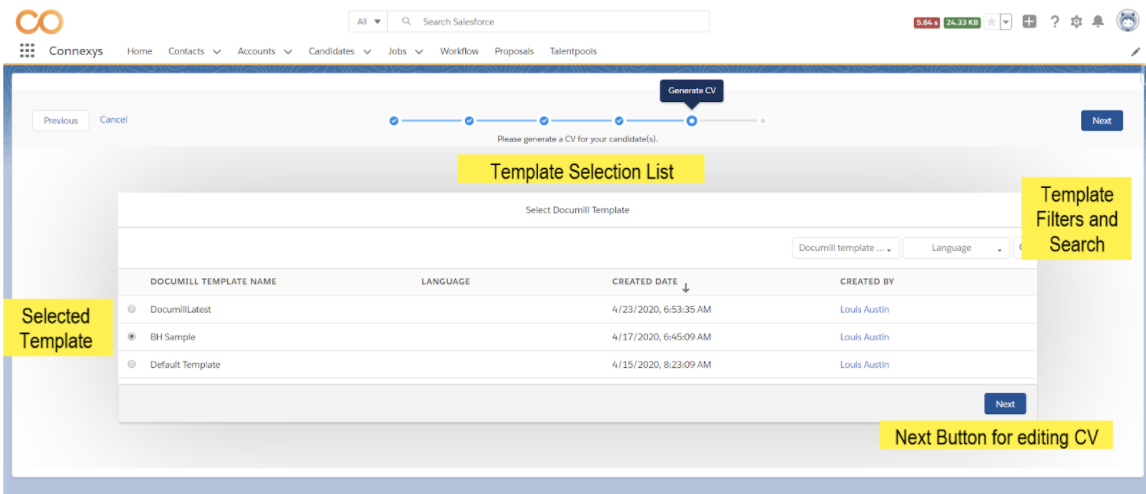Go to the Home tab
The height and width of the screenshot is (494, 1146).
(x=140, y=51)
